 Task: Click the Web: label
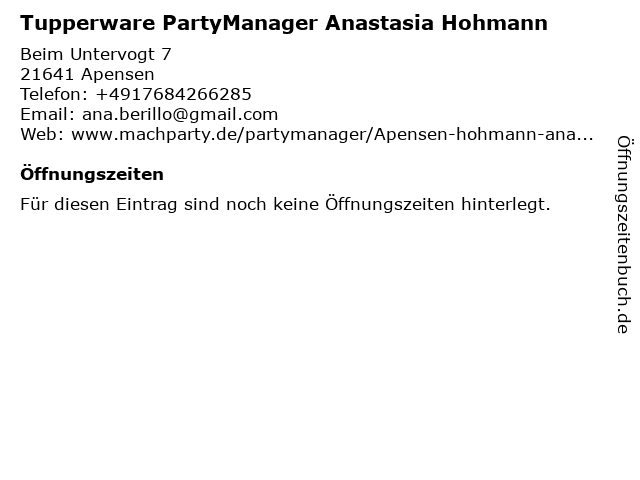point(42,134)
